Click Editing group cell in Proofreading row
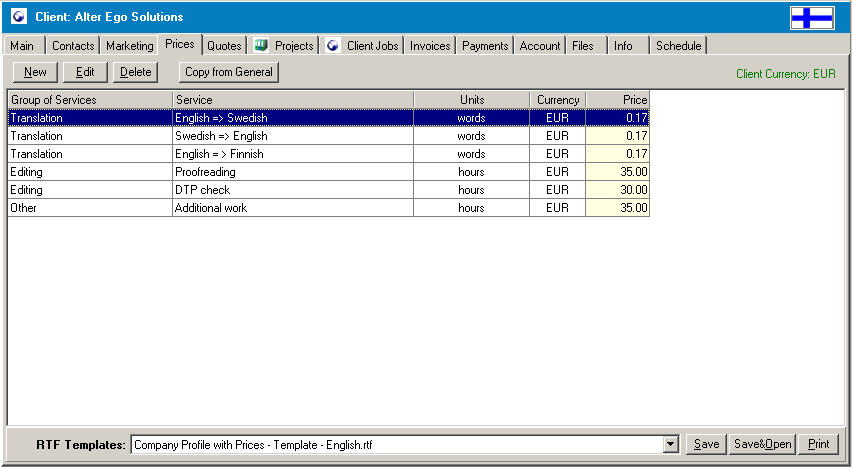 click(x=90, y=172)
